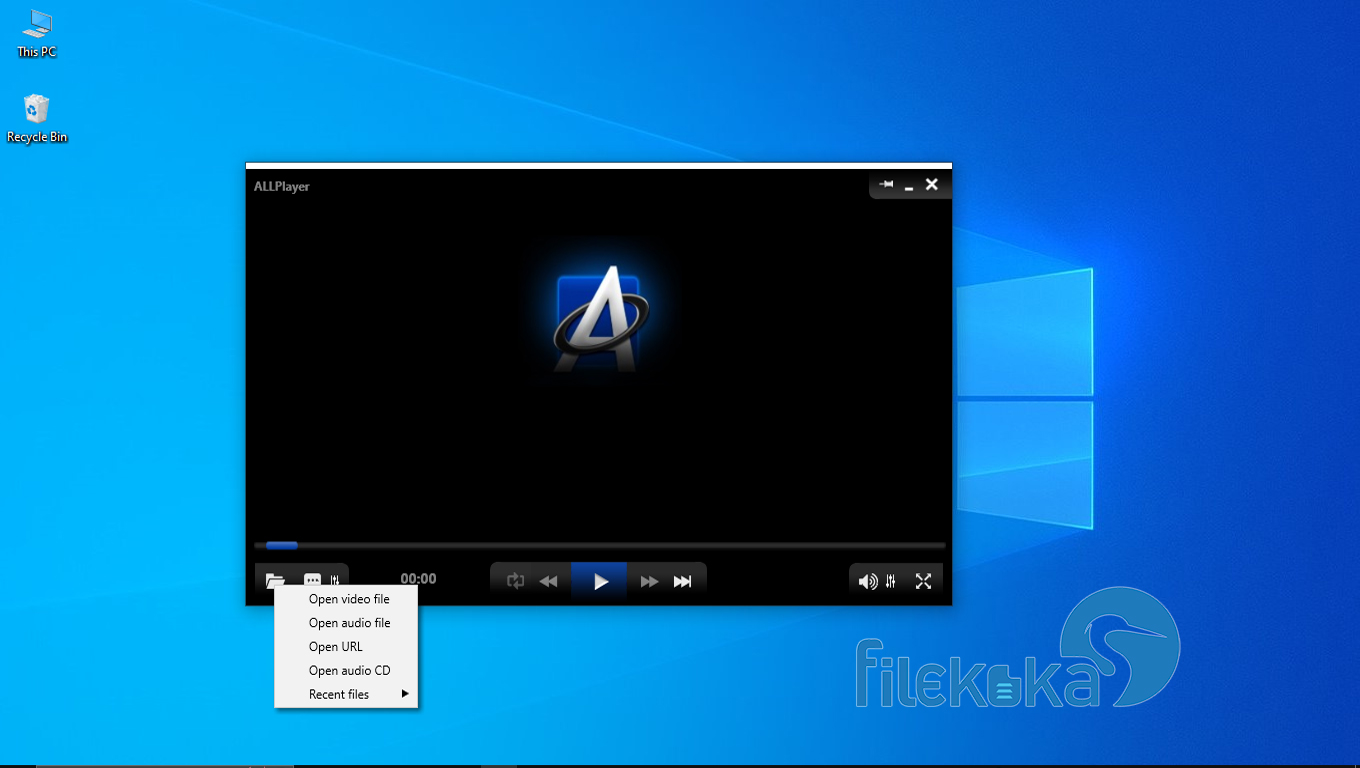Skip to next track button
This screenshot has width=1360, height=768.
(683, 581)
